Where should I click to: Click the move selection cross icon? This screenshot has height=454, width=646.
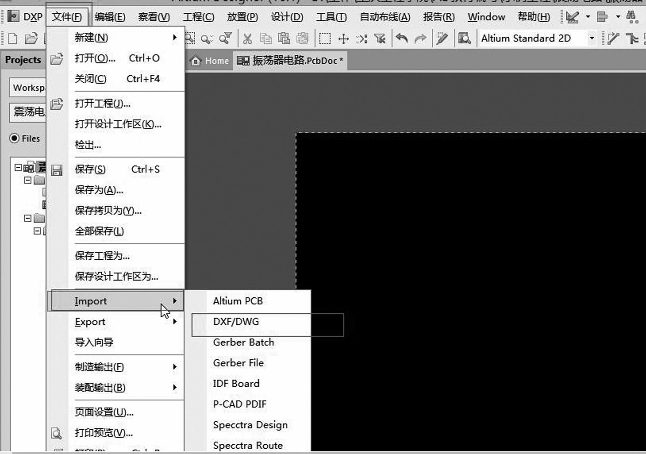coord(343,39)
